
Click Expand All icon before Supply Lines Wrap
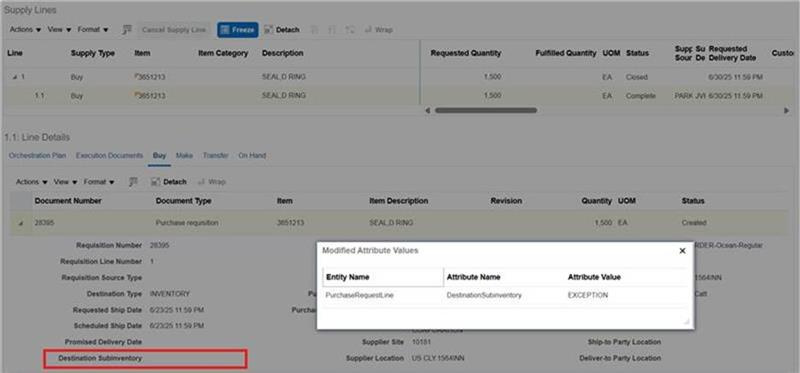pyautogui.click(x=349, y=30)
